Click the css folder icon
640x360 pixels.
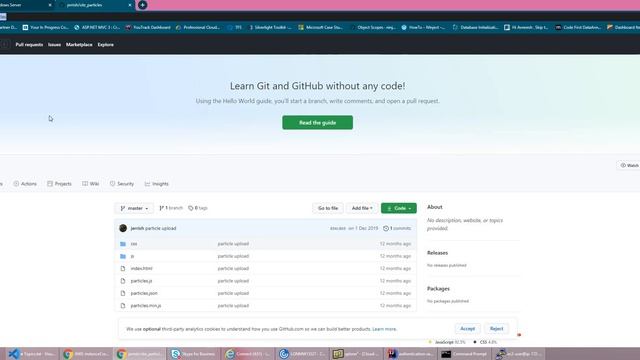click(123, 244)
